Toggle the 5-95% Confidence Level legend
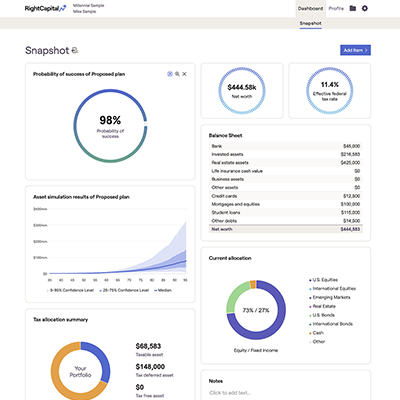This screenshot has height=400, width=400. click(70, 290)
